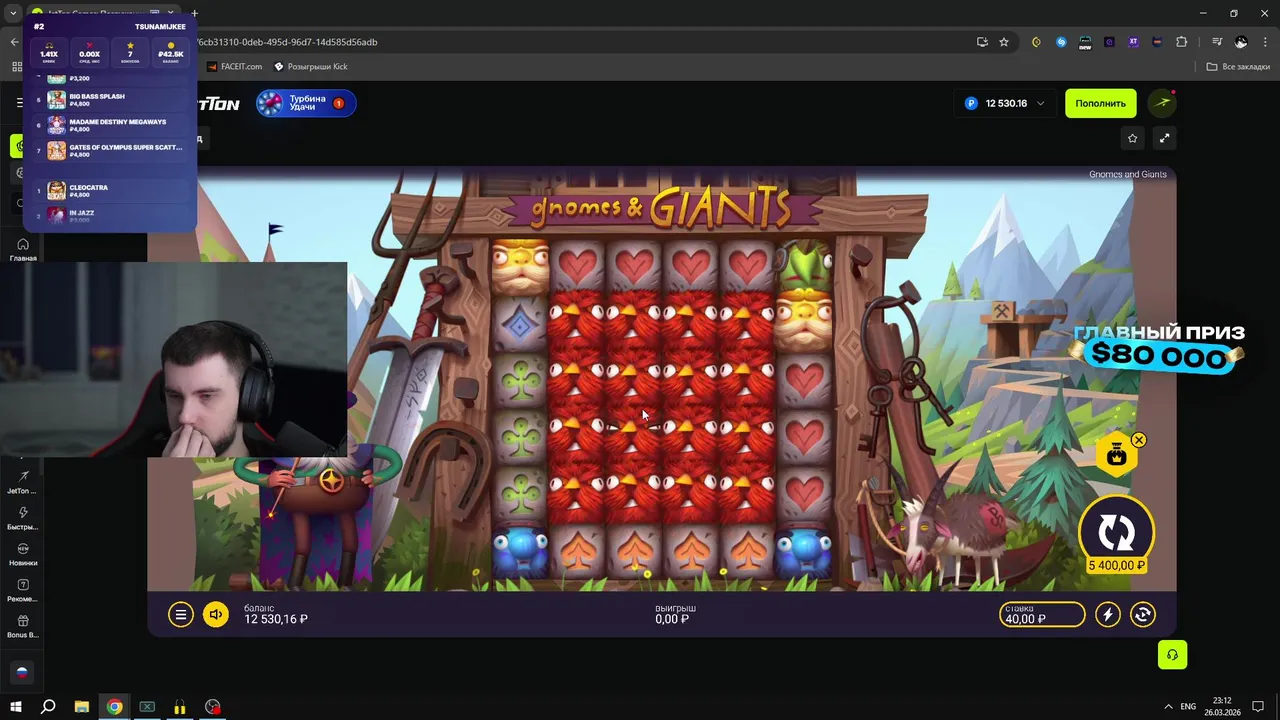Change language via Russian flag button
The height and width of the screenshot is (720, 1280).
(22, 673)
